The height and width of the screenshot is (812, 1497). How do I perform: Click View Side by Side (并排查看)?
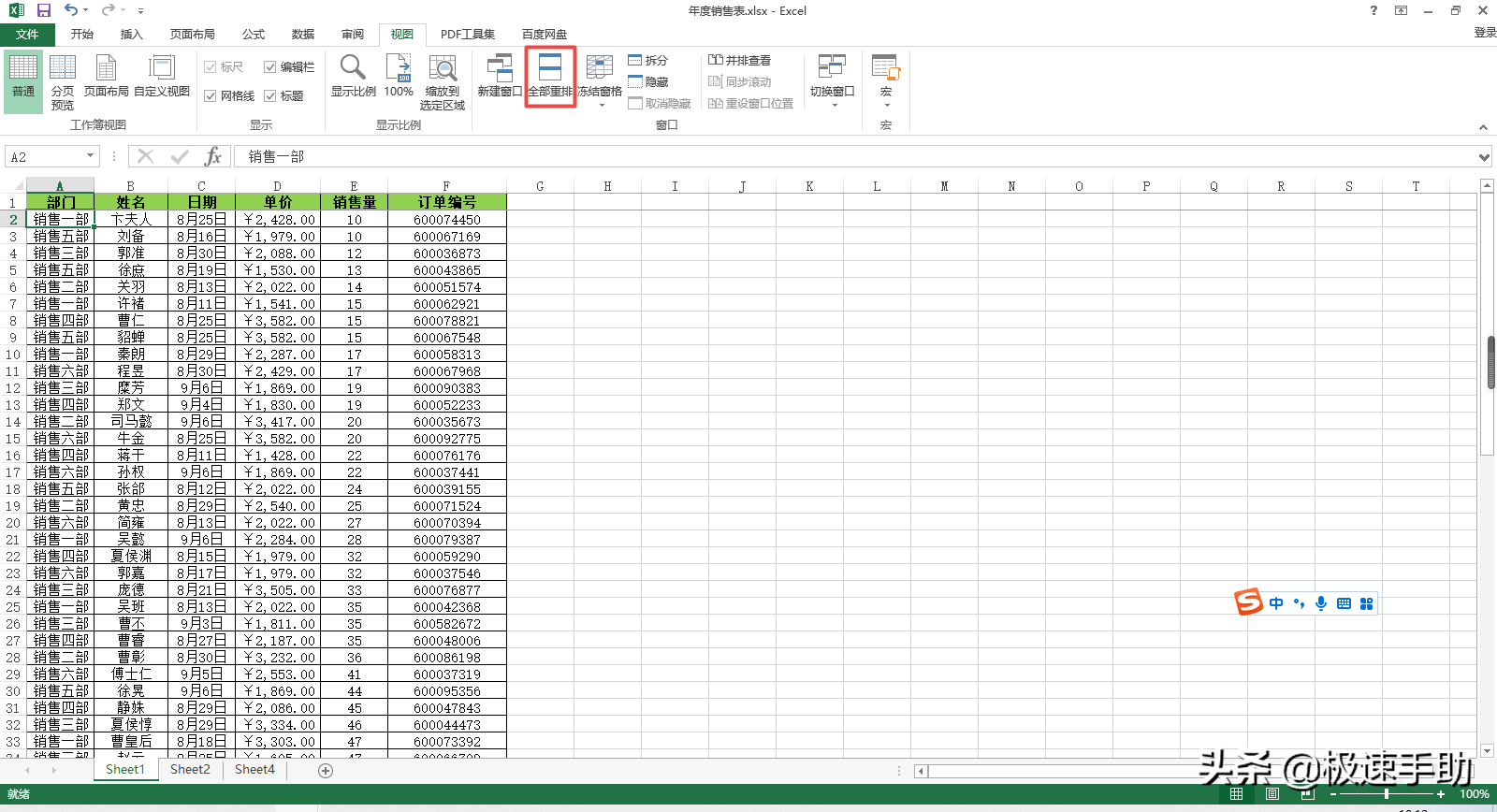739,60
